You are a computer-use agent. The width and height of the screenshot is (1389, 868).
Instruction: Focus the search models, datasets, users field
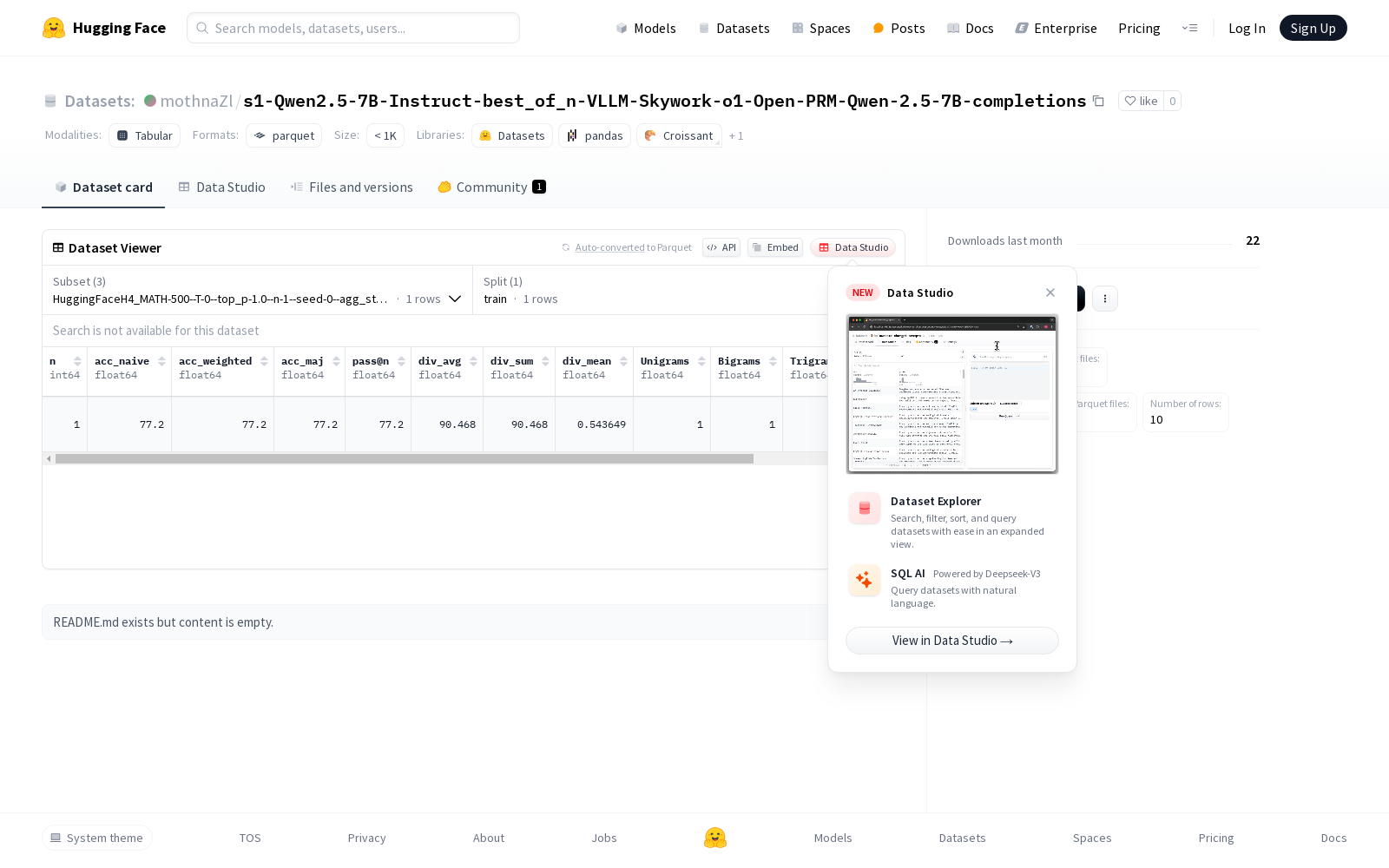[x=353, y=28]
